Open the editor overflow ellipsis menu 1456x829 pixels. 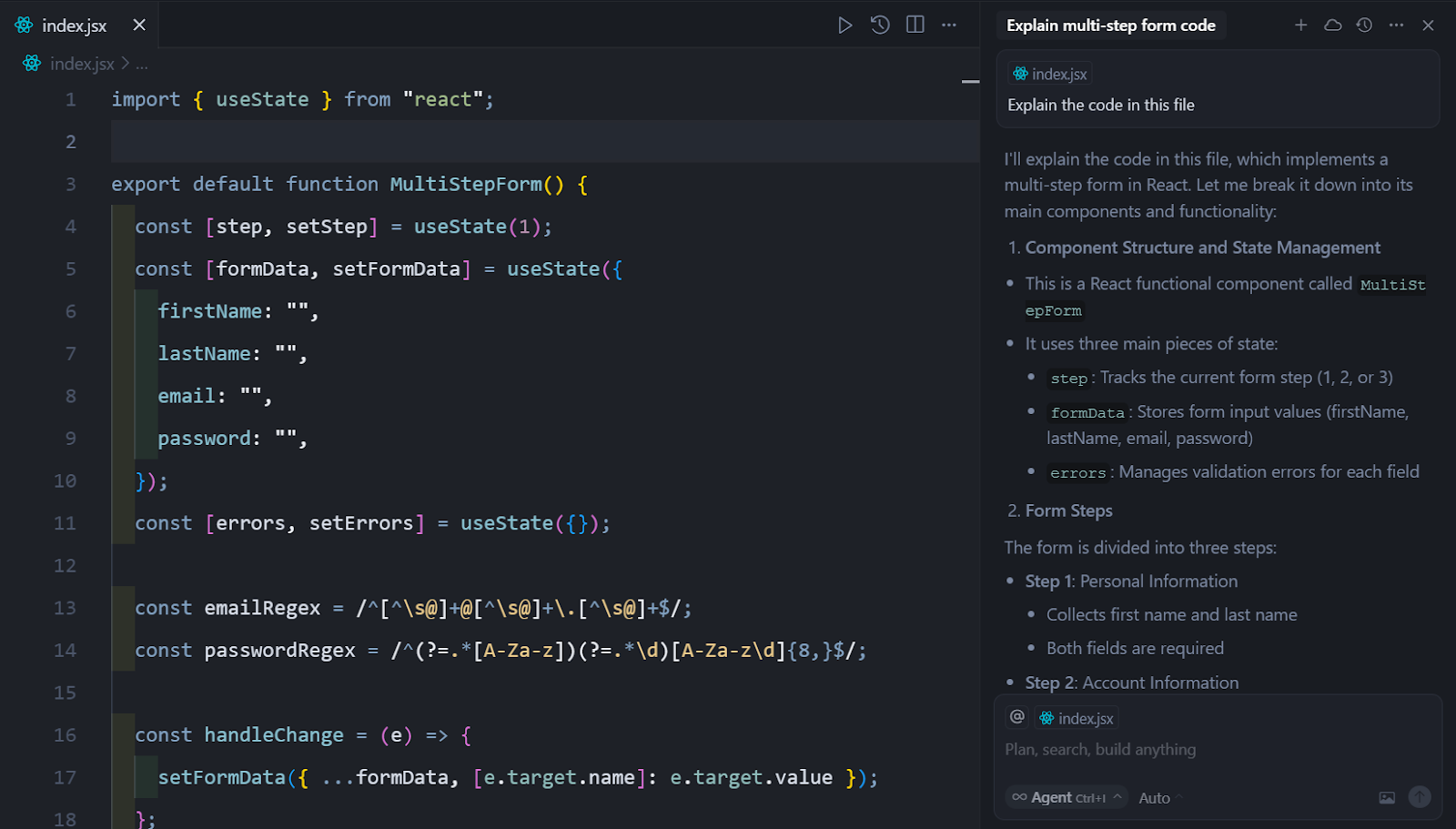pyautogui.click(x=948, y=25)
